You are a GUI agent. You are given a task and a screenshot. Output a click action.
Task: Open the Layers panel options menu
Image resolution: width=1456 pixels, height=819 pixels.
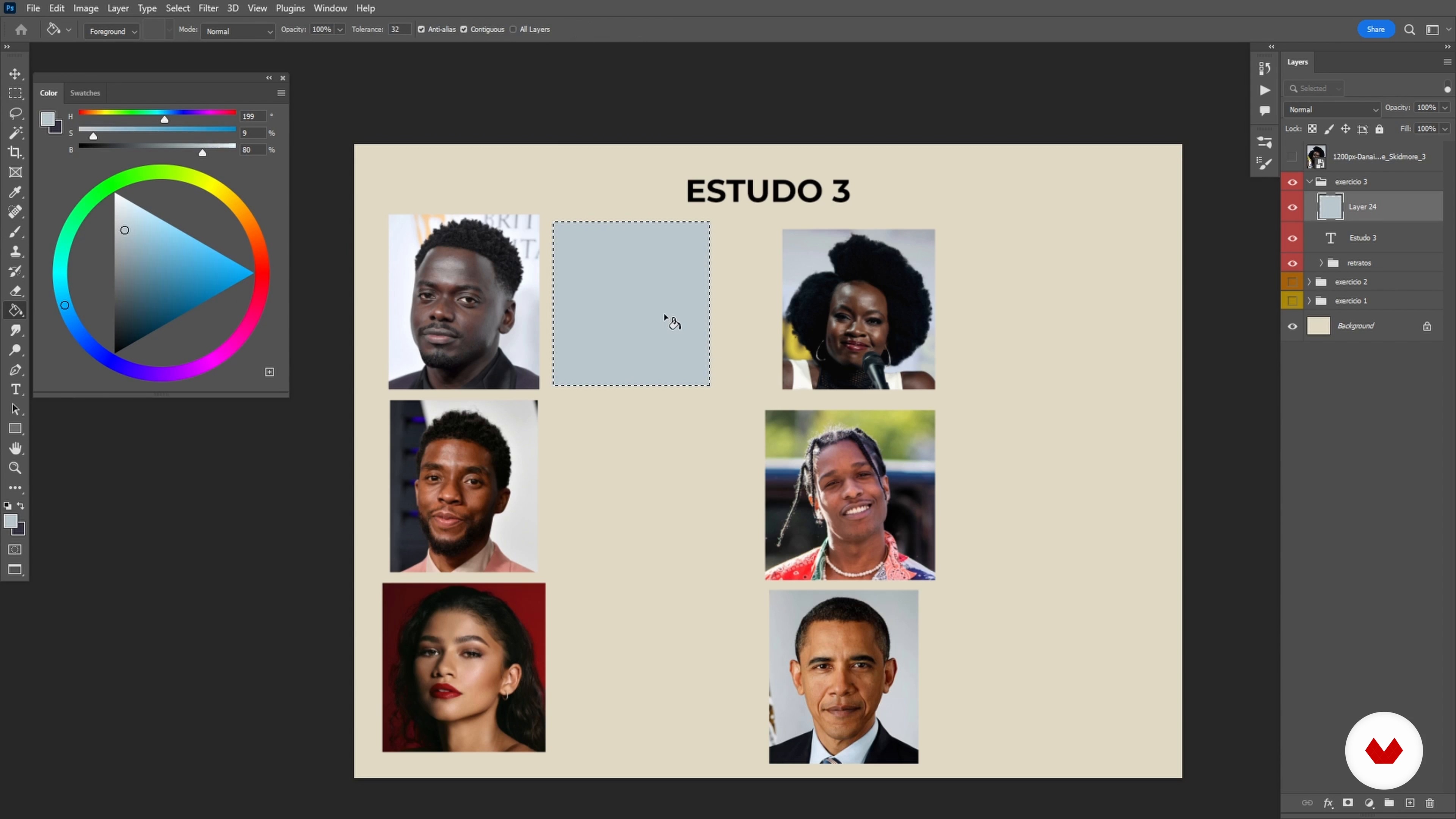[x=1447, y=62]
